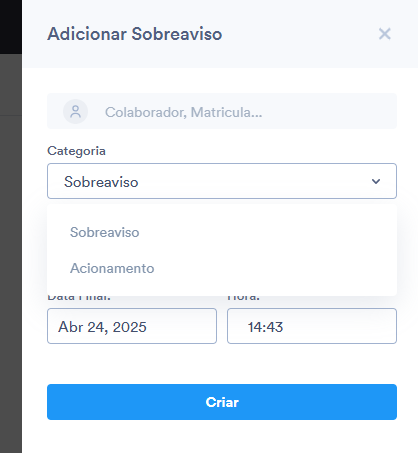This screenshot has height=453, width=418.
Task: Click the partially hidden Data Final label
Action: tap(79, 298)
